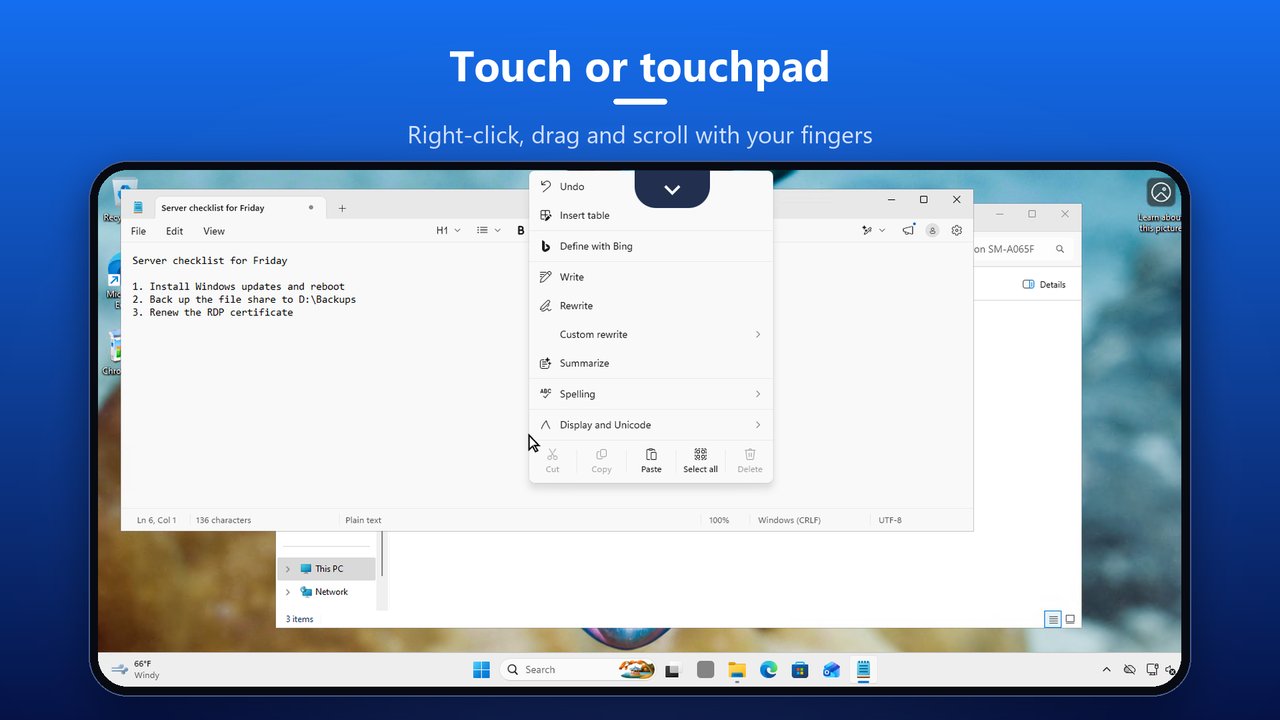Select Summarize from the context menu
Viewport: 1280px width, 720px height.
(x=651, y=363)
